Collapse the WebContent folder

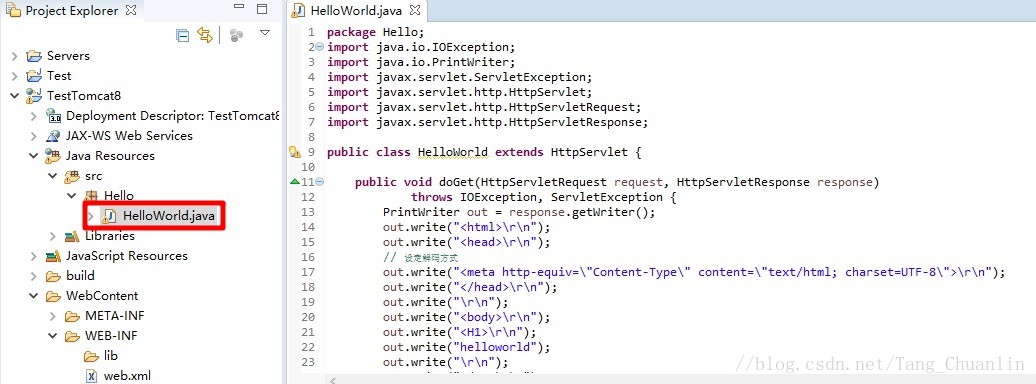(34, 295)
